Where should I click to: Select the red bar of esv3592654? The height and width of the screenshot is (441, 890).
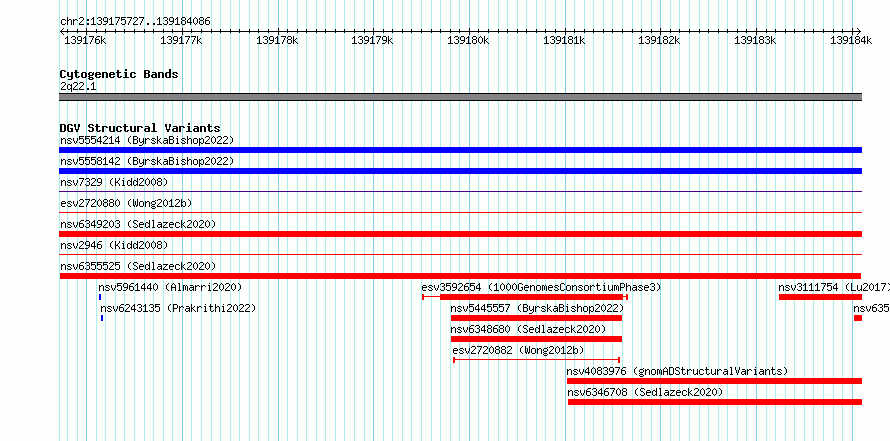point(531,297)
